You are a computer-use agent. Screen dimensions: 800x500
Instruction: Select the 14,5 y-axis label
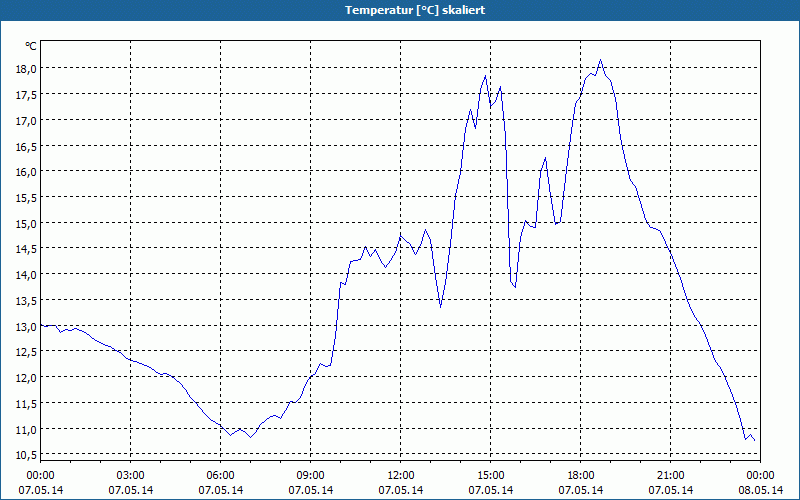pyautogui.click(x=26, y=249)
